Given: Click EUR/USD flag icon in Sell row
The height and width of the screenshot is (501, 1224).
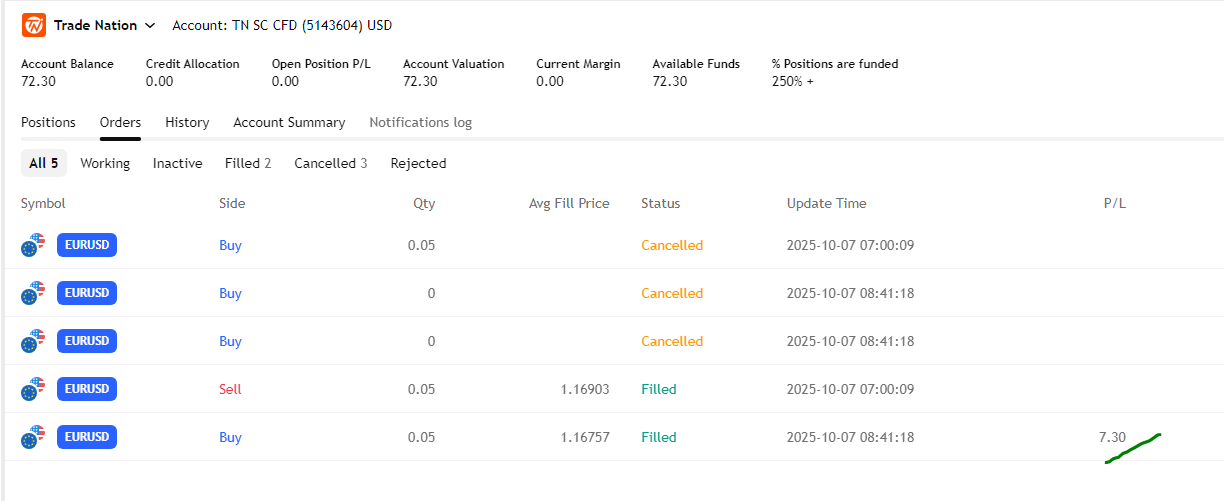Looking at the screenshot, I should pos(33,389).
